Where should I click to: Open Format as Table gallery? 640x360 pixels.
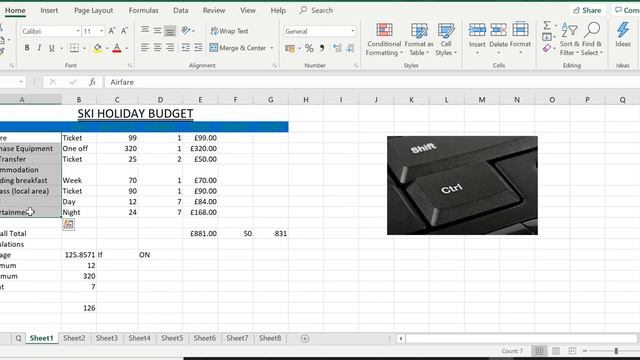(x=419, y=39)
